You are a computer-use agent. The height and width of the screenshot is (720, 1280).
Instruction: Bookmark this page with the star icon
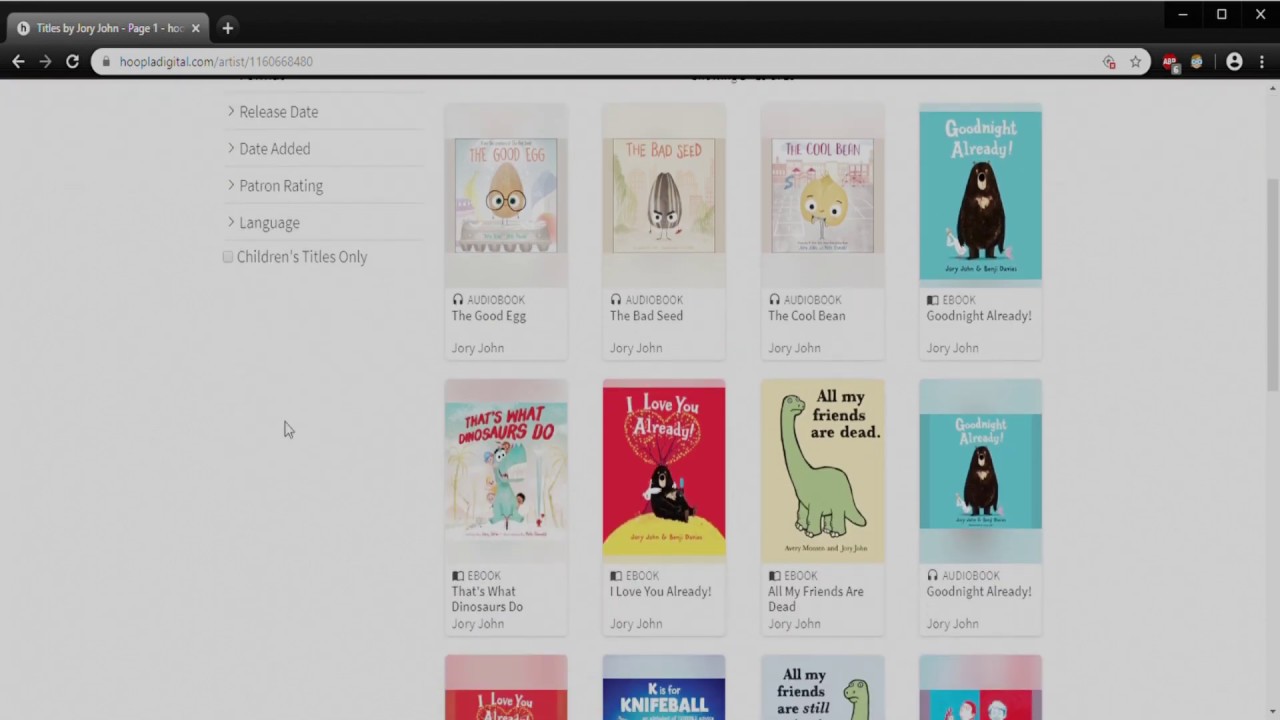click(x=1135, y=62)
